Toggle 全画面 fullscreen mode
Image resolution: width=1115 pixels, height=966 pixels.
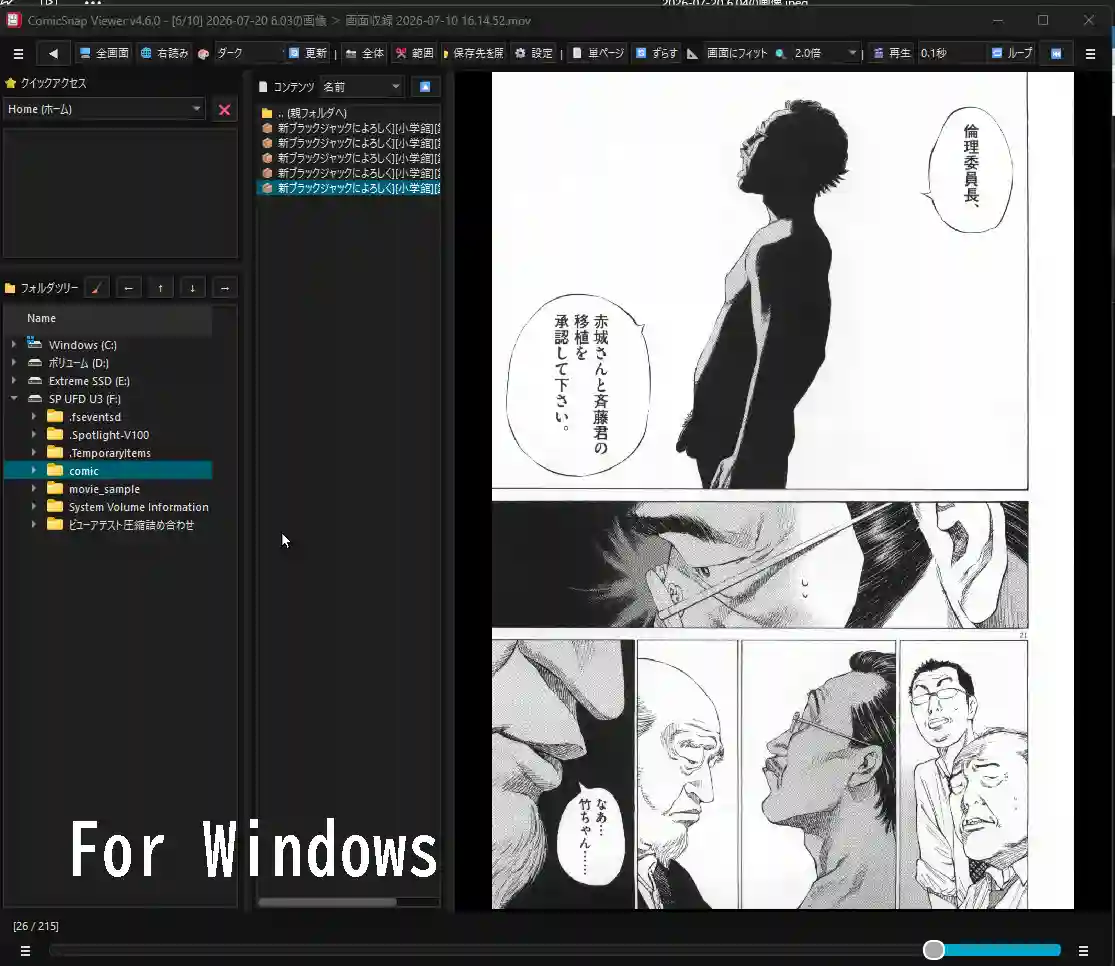pos(104,53)
